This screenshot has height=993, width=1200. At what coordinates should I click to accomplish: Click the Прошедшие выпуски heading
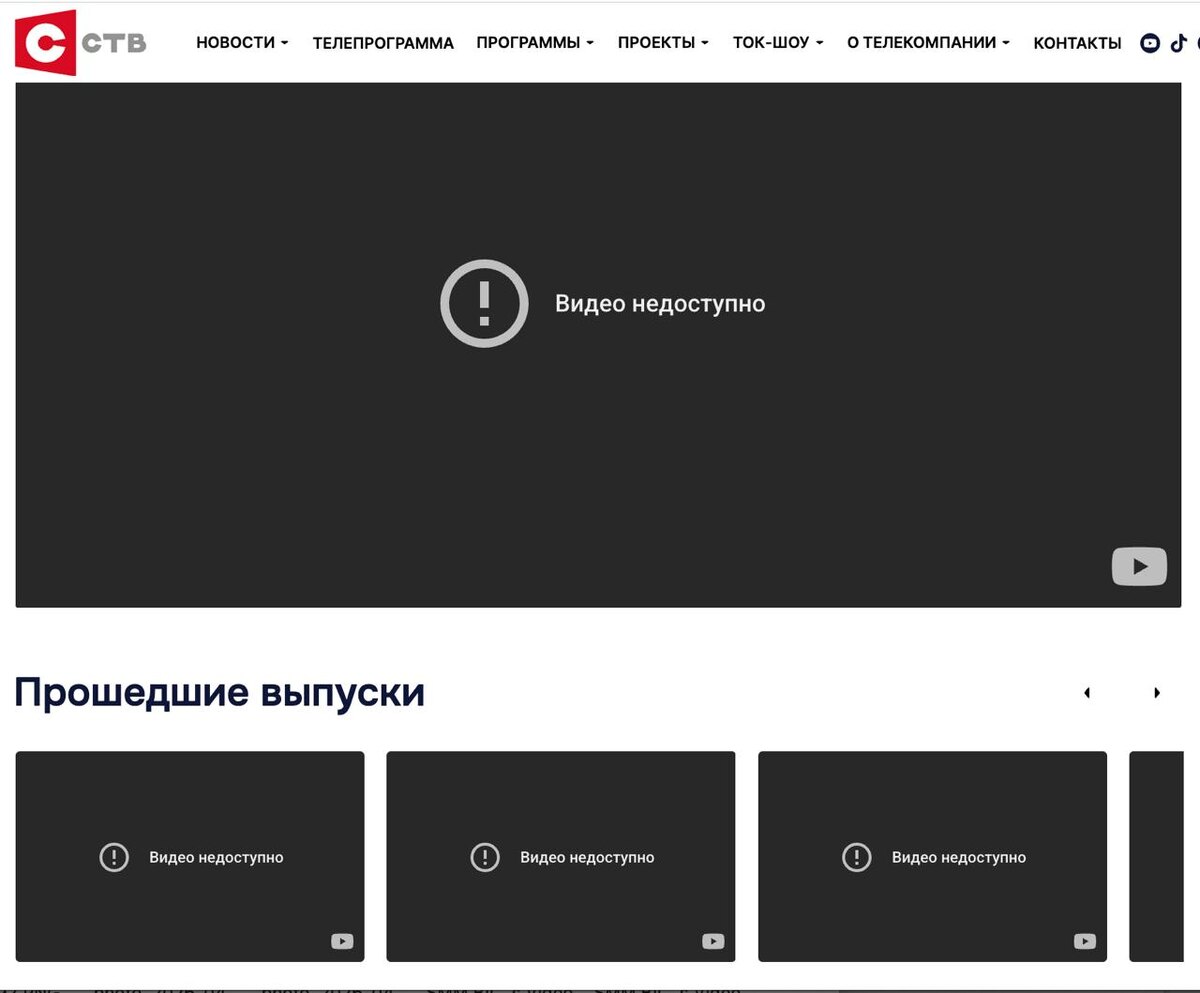220,692
